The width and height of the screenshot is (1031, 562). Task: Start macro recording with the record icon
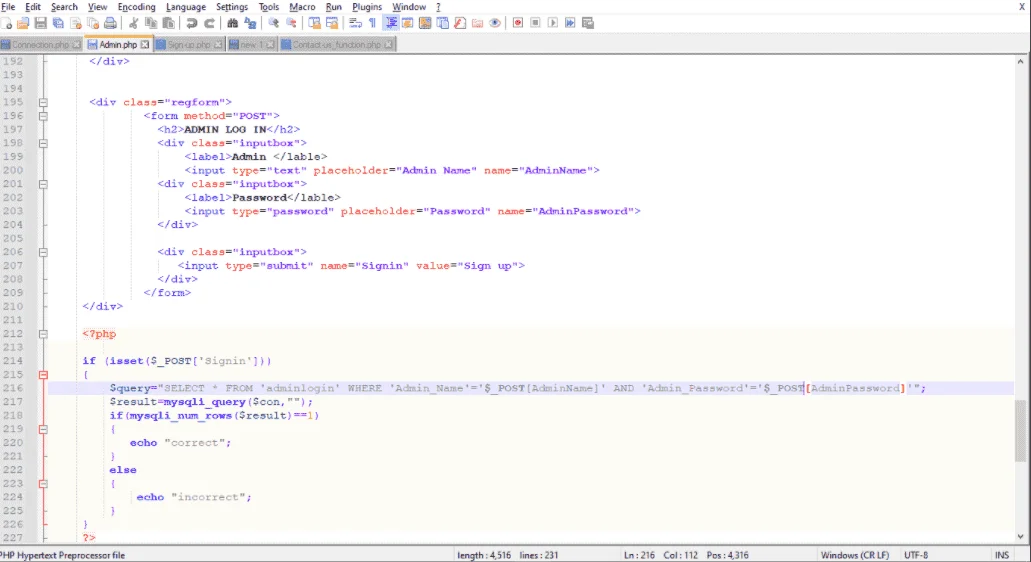[x=518, y=23]
